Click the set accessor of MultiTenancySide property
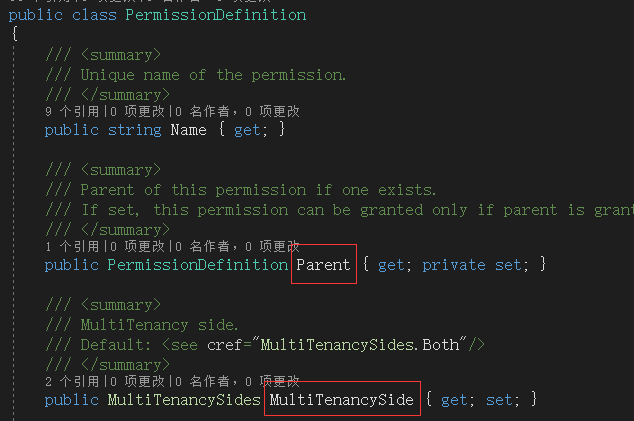This screenshot has width=634, height=421. click(x=499, y=400)
